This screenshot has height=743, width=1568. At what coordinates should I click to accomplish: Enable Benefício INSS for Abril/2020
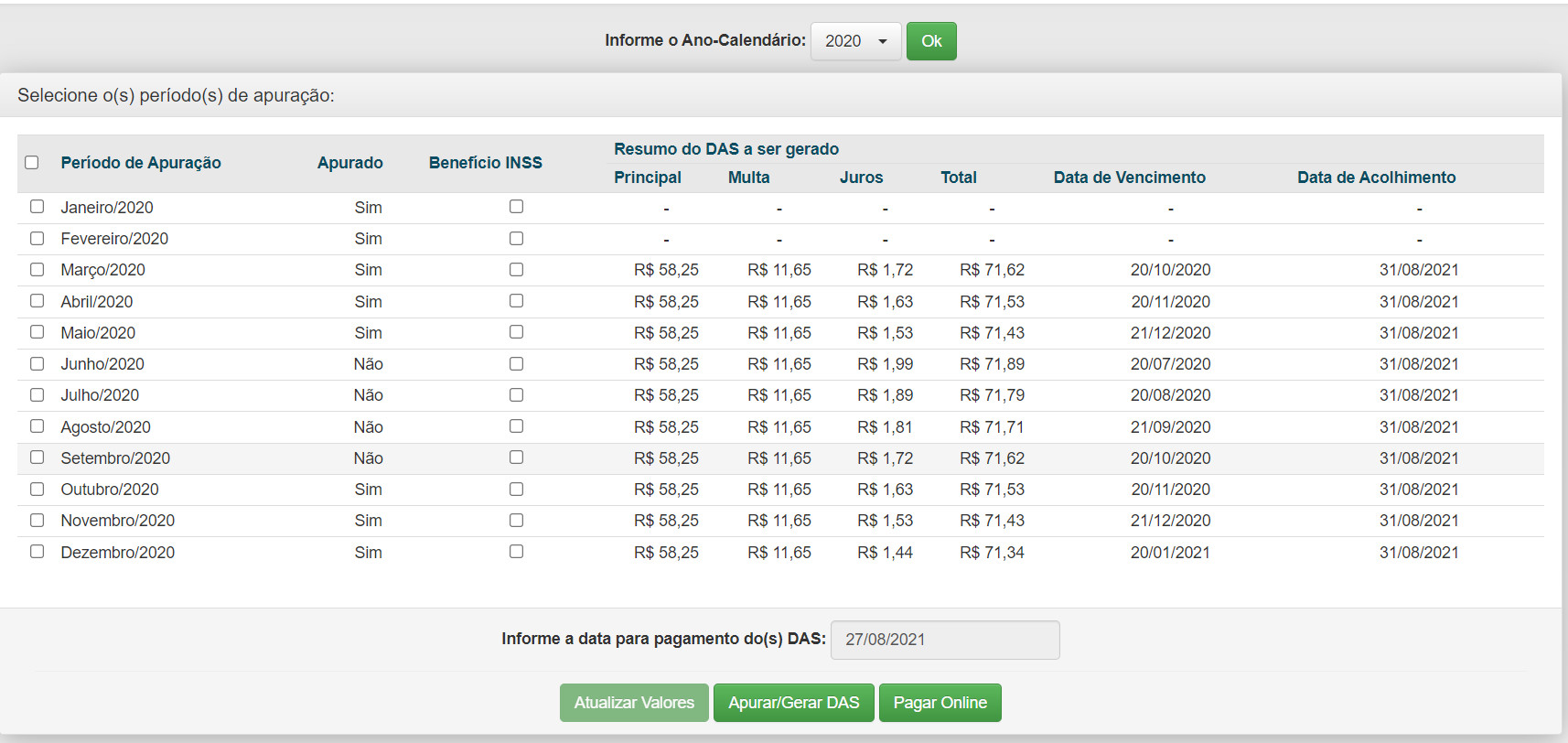(x=517, y=301)
